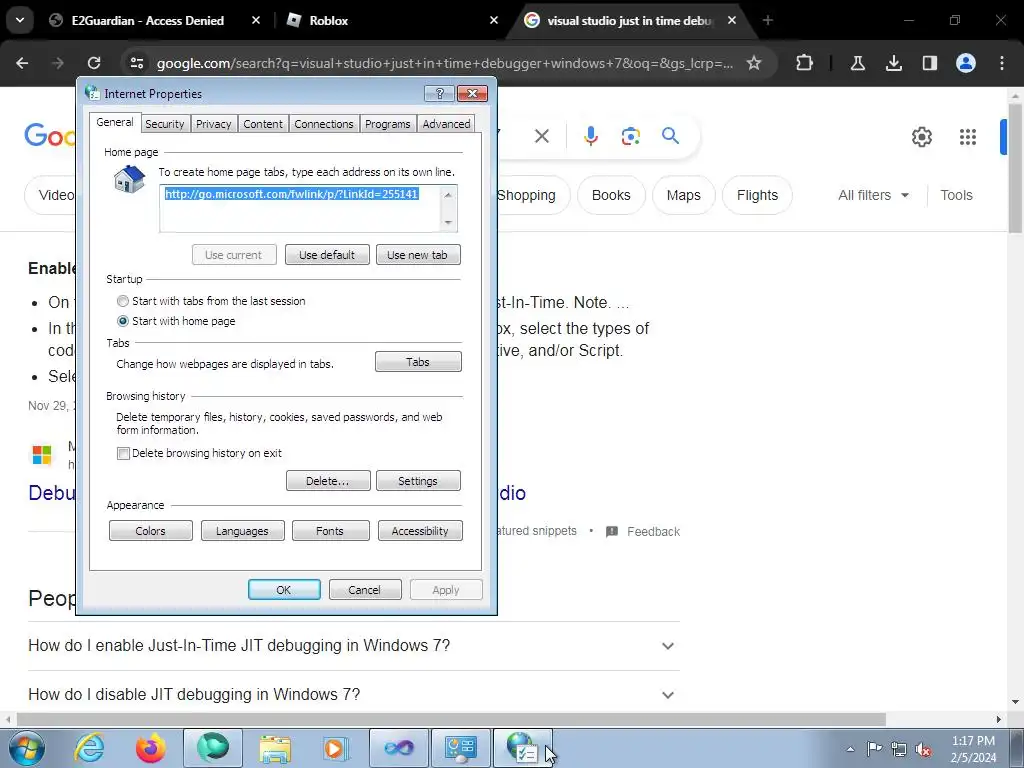
Task: Select Start with tabs from the last session
Action: tap(123, 301)
